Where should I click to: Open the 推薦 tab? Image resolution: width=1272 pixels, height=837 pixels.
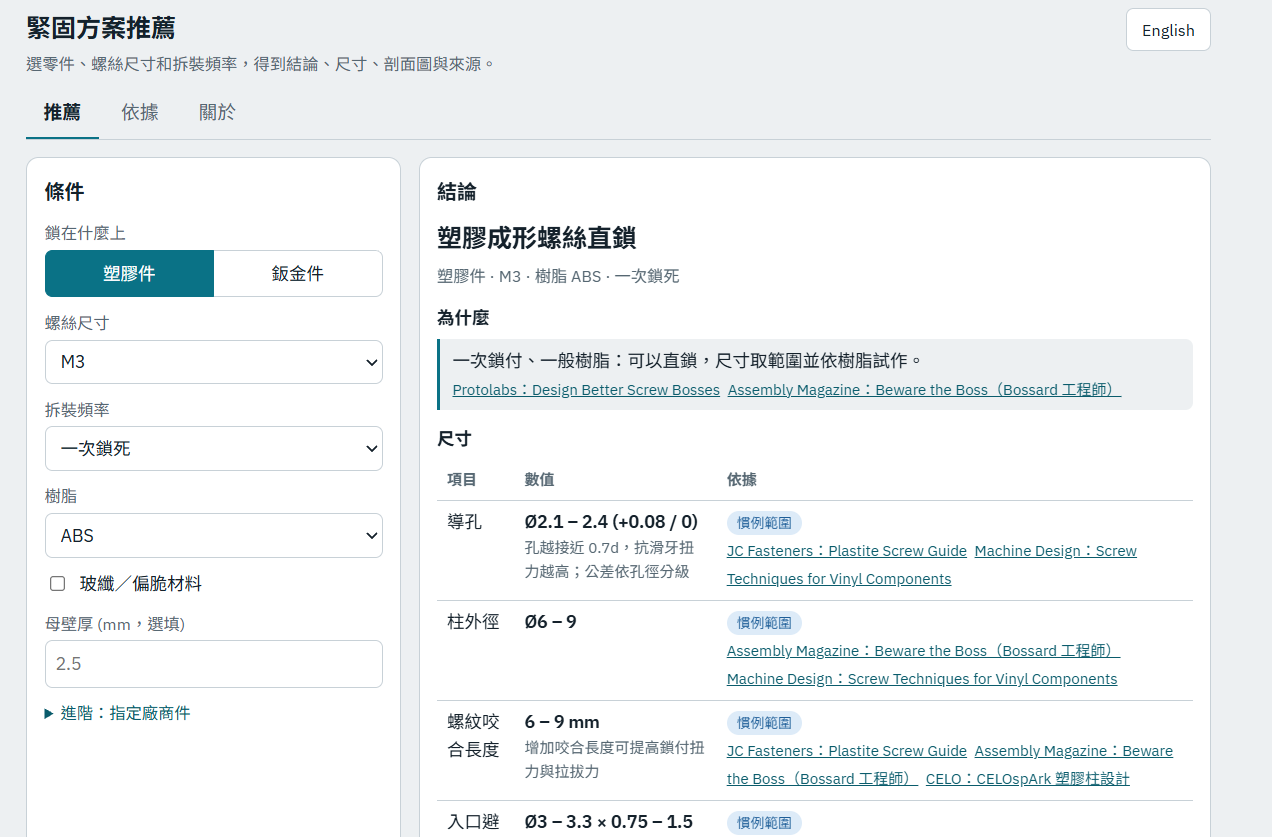[x=62, y=112]
